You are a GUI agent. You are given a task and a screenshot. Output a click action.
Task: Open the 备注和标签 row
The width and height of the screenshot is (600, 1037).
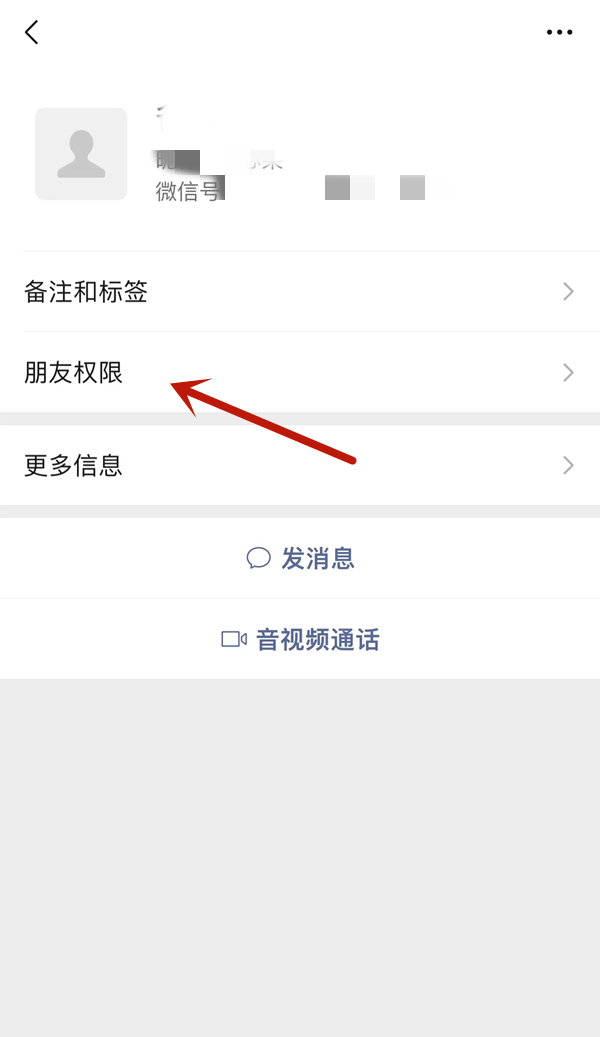point(300,292)
